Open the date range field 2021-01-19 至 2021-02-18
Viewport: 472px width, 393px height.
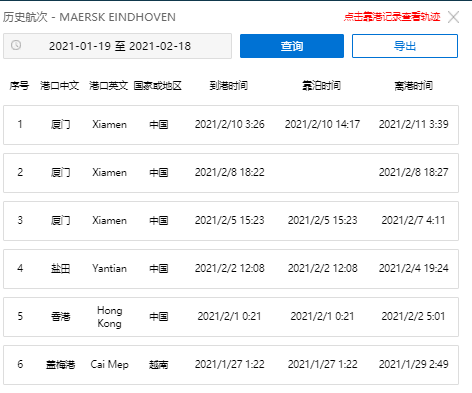117,46
